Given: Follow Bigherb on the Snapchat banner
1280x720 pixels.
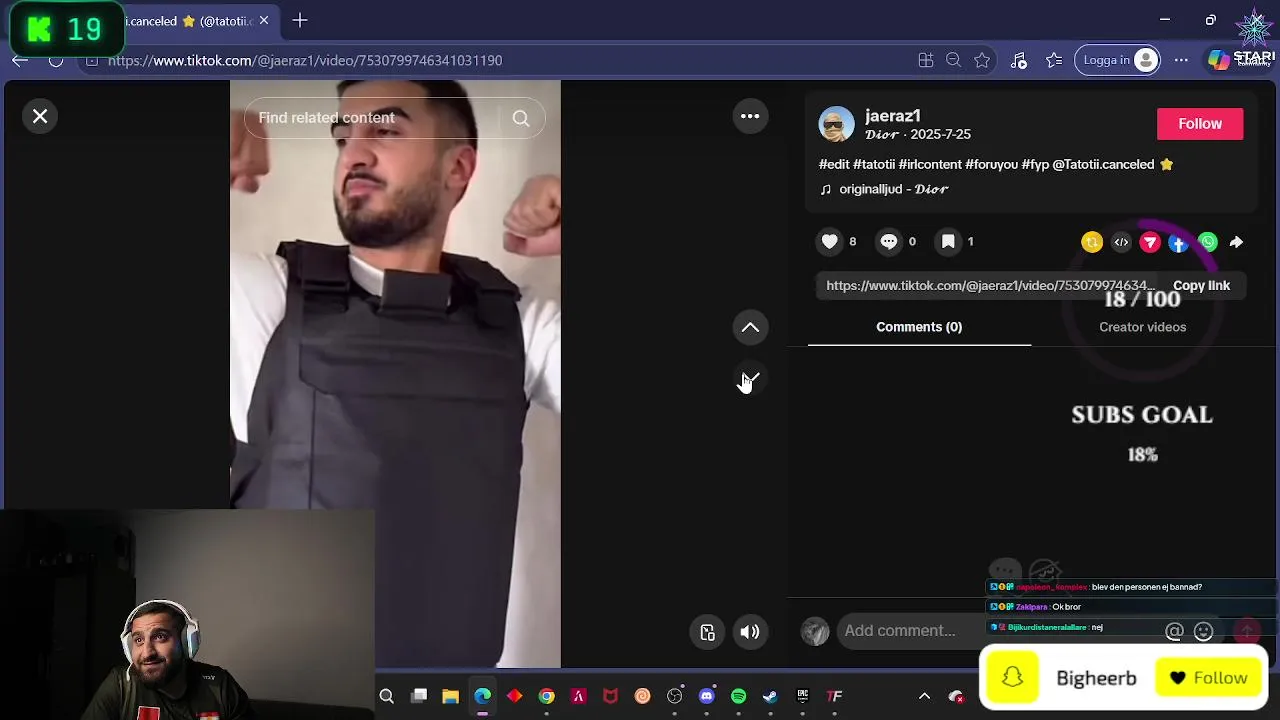Looking at the screenshot, I should pyautogui.click(x=1209, y=678).
